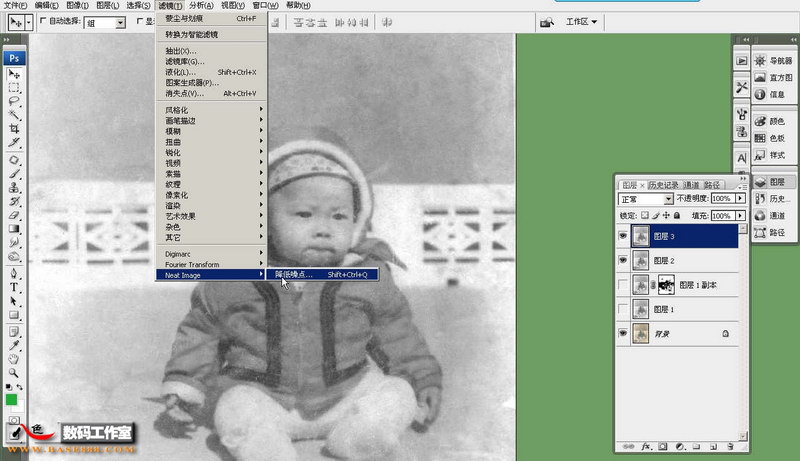Viewport: 800px width, 461px height.
Task: Open the layers panel options menu
Action: pyautogui.click(x=742, y=186)
